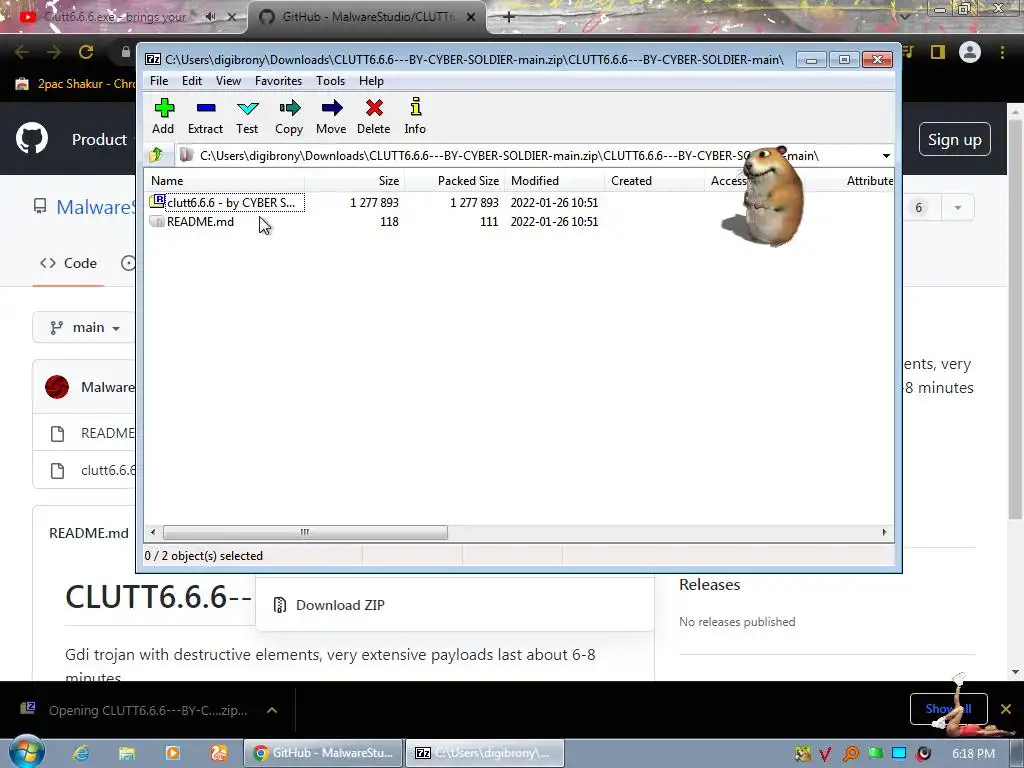Open the Chrome profile avatar icon
The width and height of the screenshot is (1024, 768).
(970, 52)
